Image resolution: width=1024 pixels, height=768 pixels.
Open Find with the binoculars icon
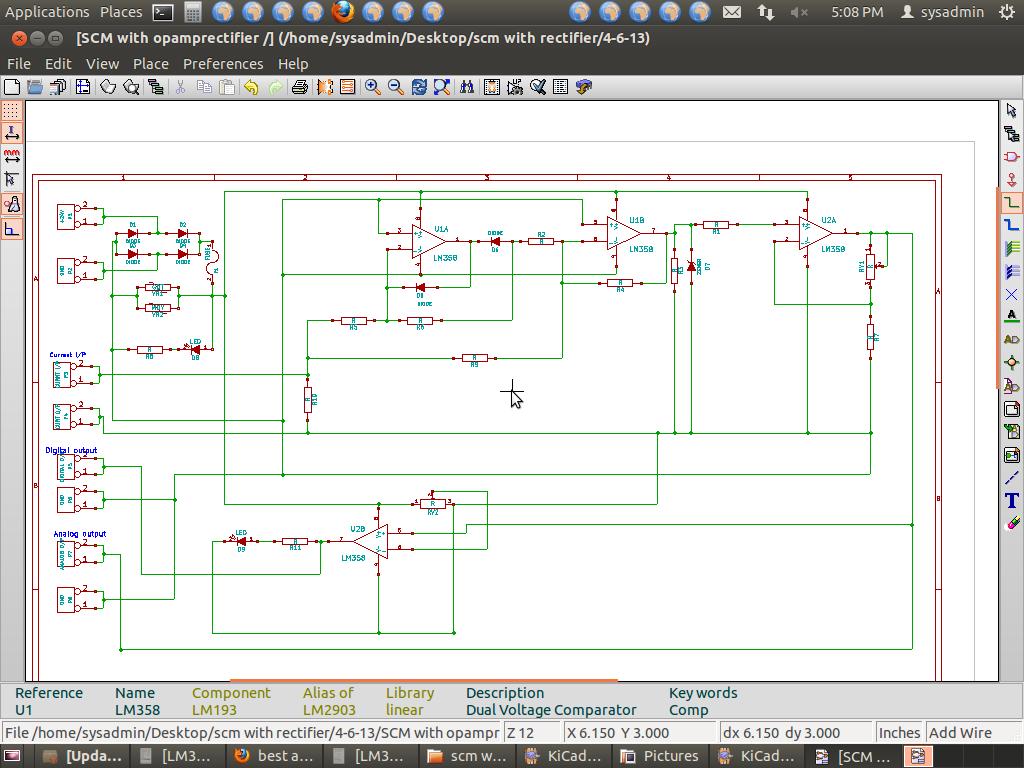point(467,87)
